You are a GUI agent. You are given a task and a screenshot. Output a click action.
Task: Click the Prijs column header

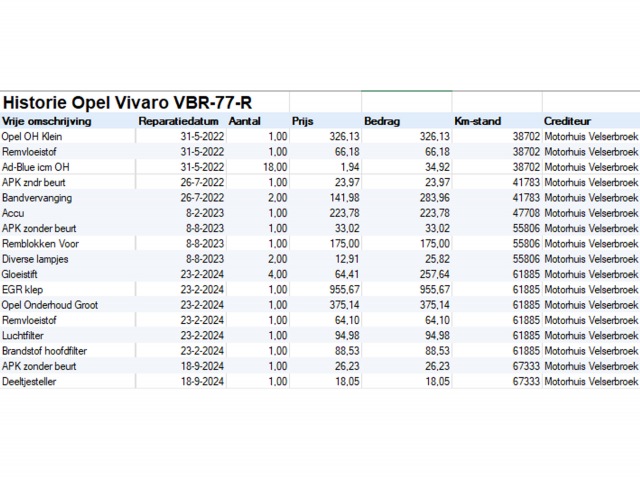click(x=303, y=121)
